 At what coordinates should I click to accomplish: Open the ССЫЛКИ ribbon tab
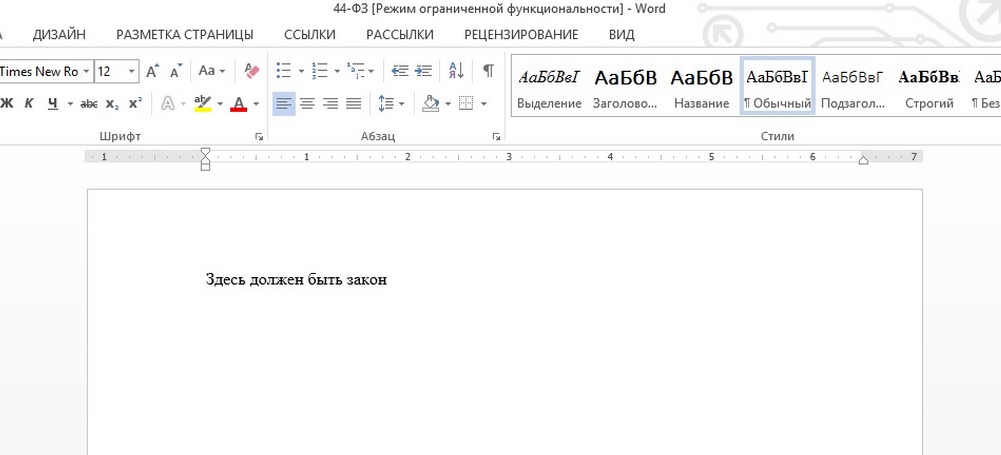310,34
